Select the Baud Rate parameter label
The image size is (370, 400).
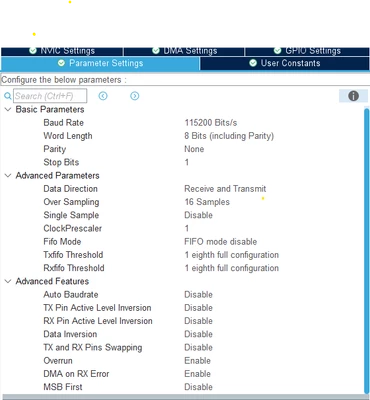[63, 123]
